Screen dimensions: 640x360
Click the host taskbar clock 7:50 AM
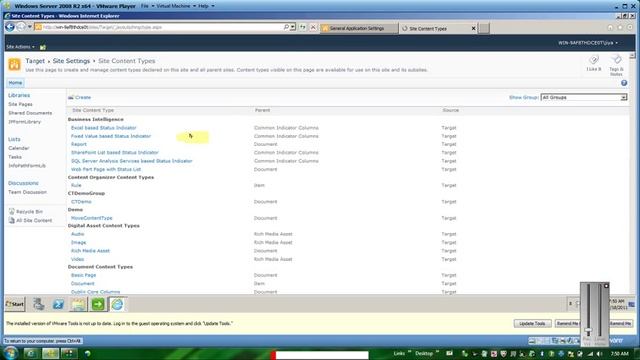click(x=620, y=353)
